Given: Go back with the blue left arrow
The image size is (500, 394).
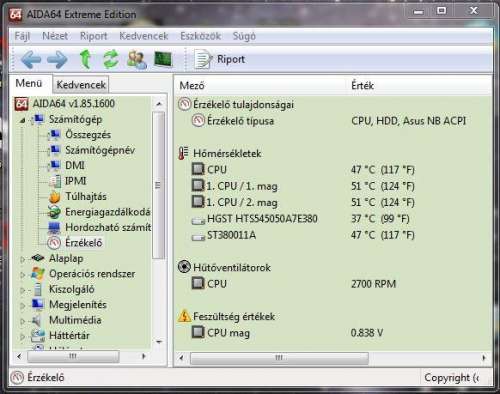Looking at the screenshot, I should (31, 59).
